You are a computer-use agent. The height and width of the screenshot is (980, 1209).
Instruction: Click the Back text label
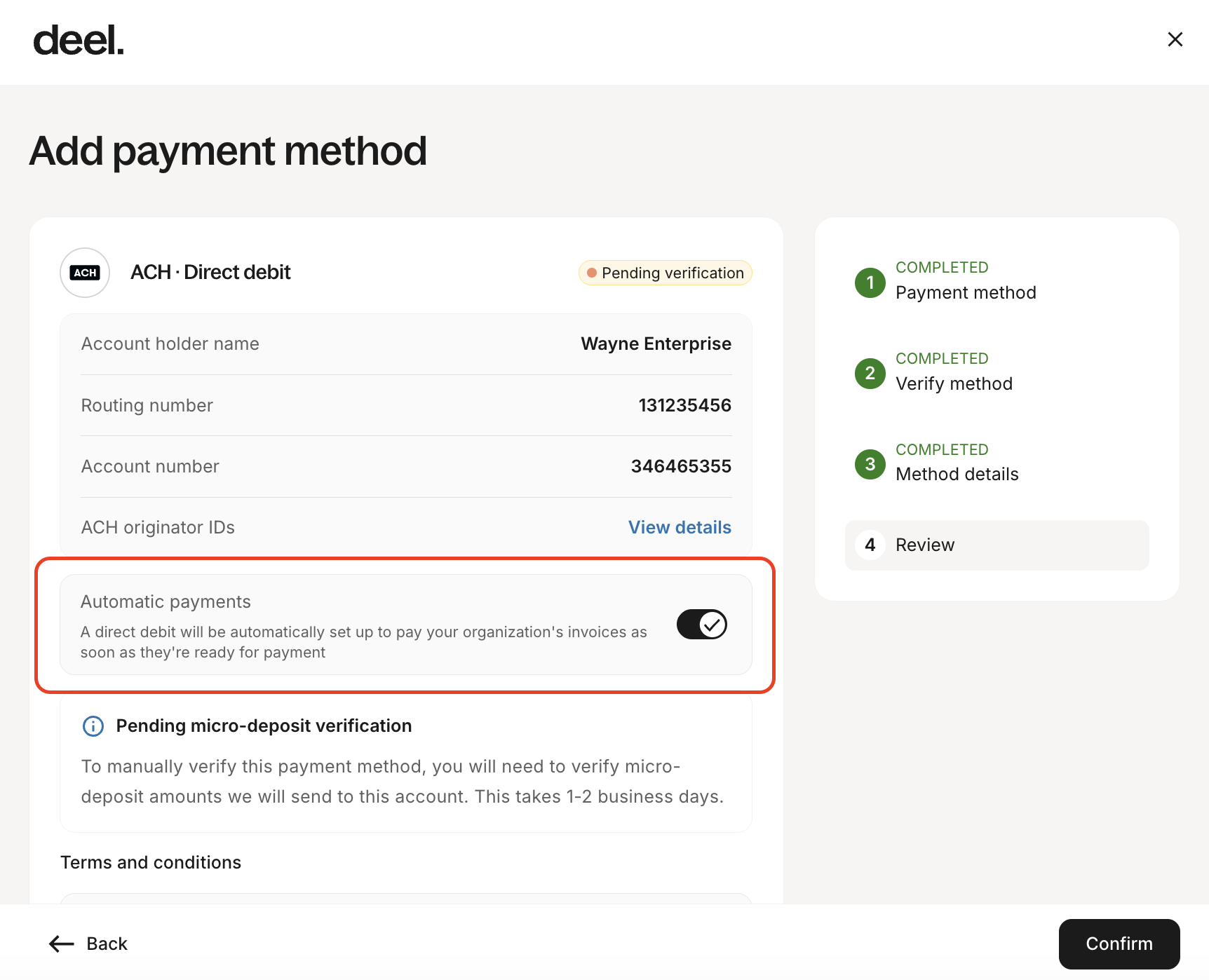[107, 944]
